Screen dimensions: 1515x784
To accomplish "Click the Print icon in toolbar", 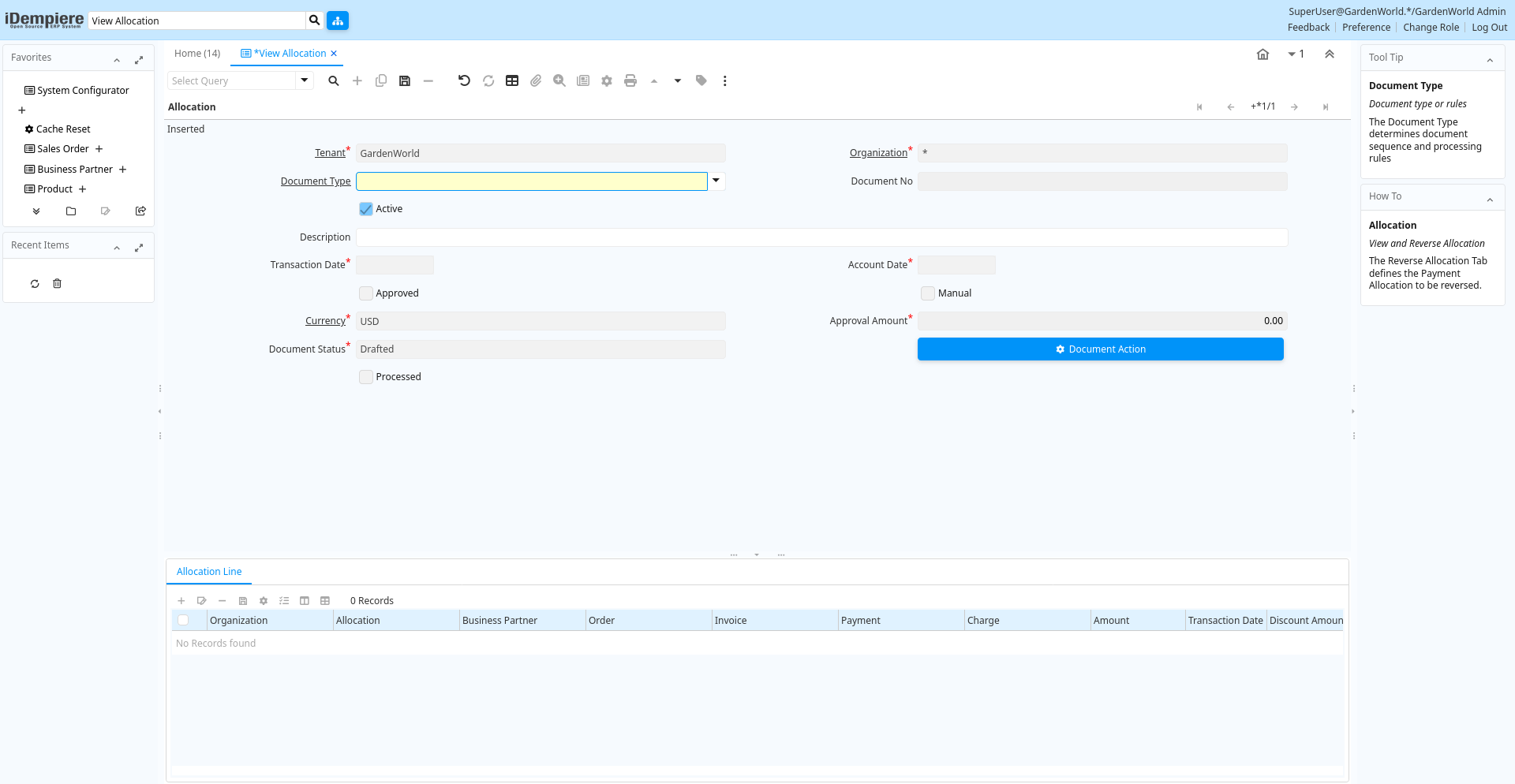I will [630, 80].
